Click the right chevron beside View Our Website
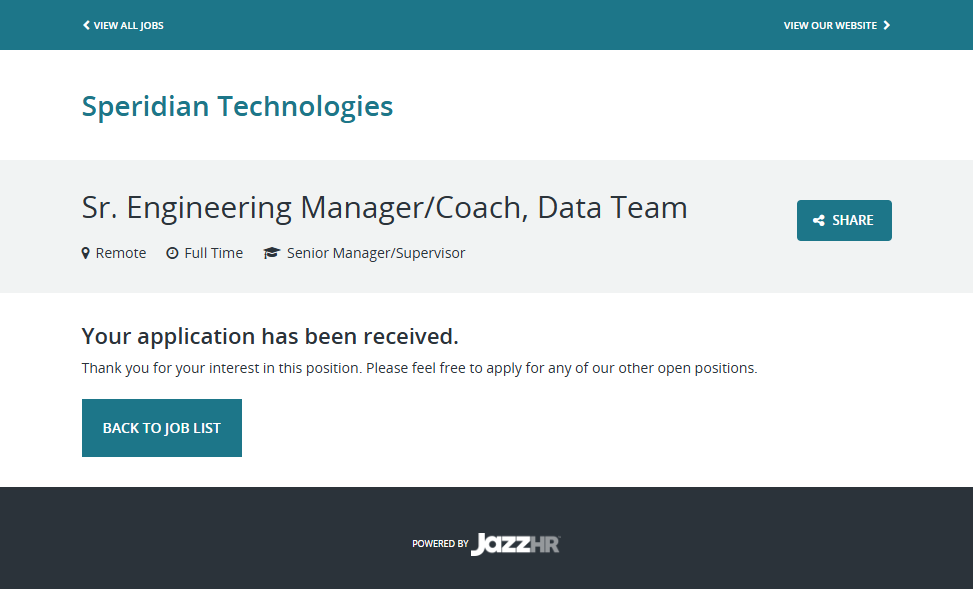973x589 pixels. coord(887,25)
